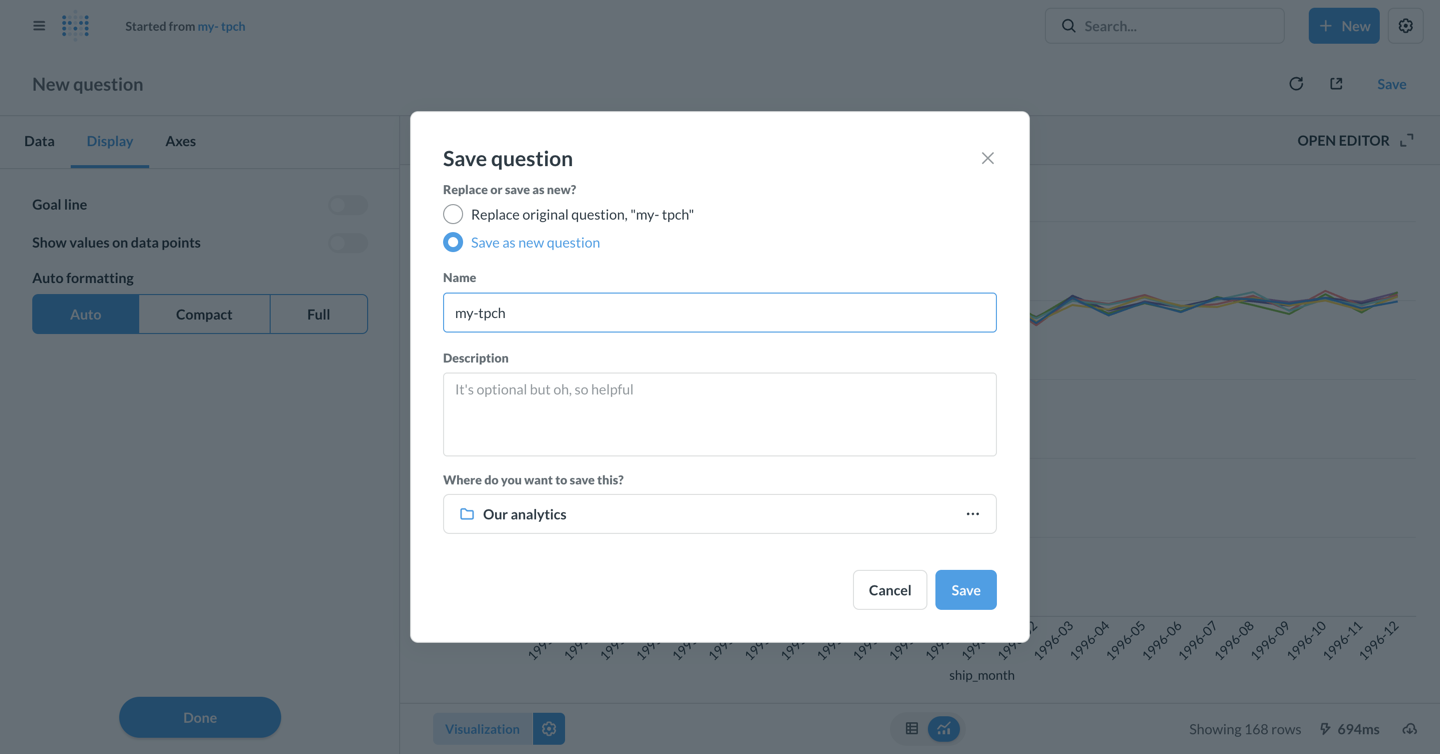Click the open-in-new-window share icon
The image size is (1440, 754).
coord(1336,84)
